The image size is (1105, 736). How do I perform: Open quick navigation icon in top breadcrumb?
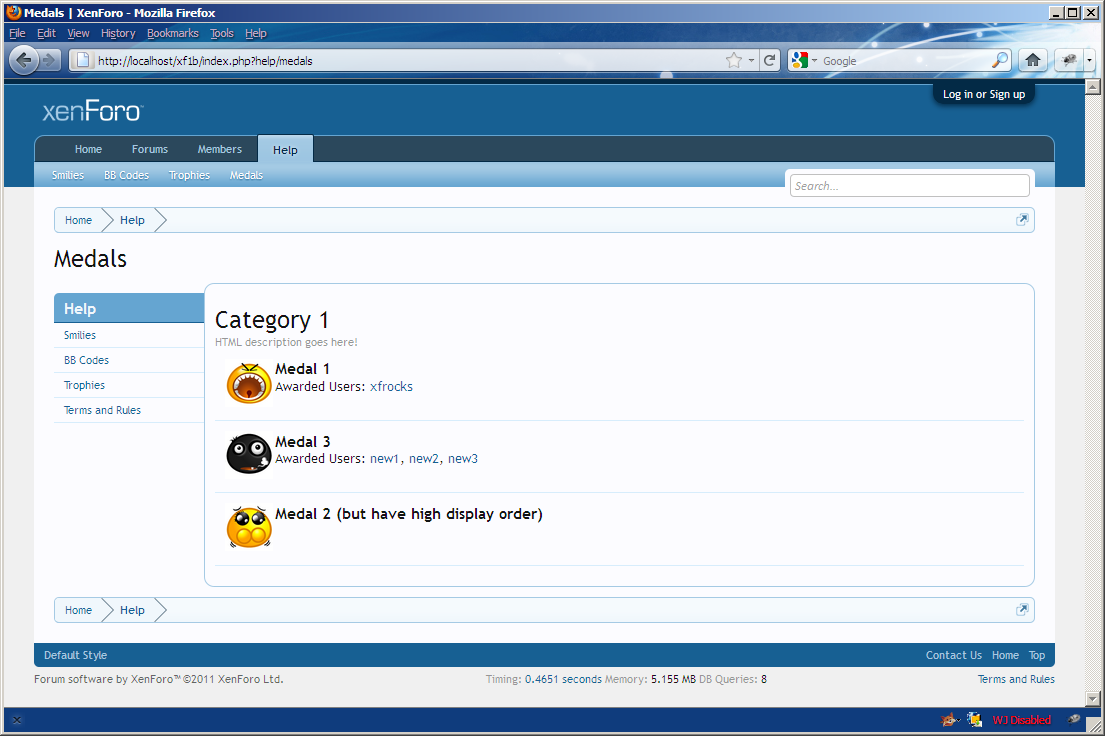coord(1022,220)
